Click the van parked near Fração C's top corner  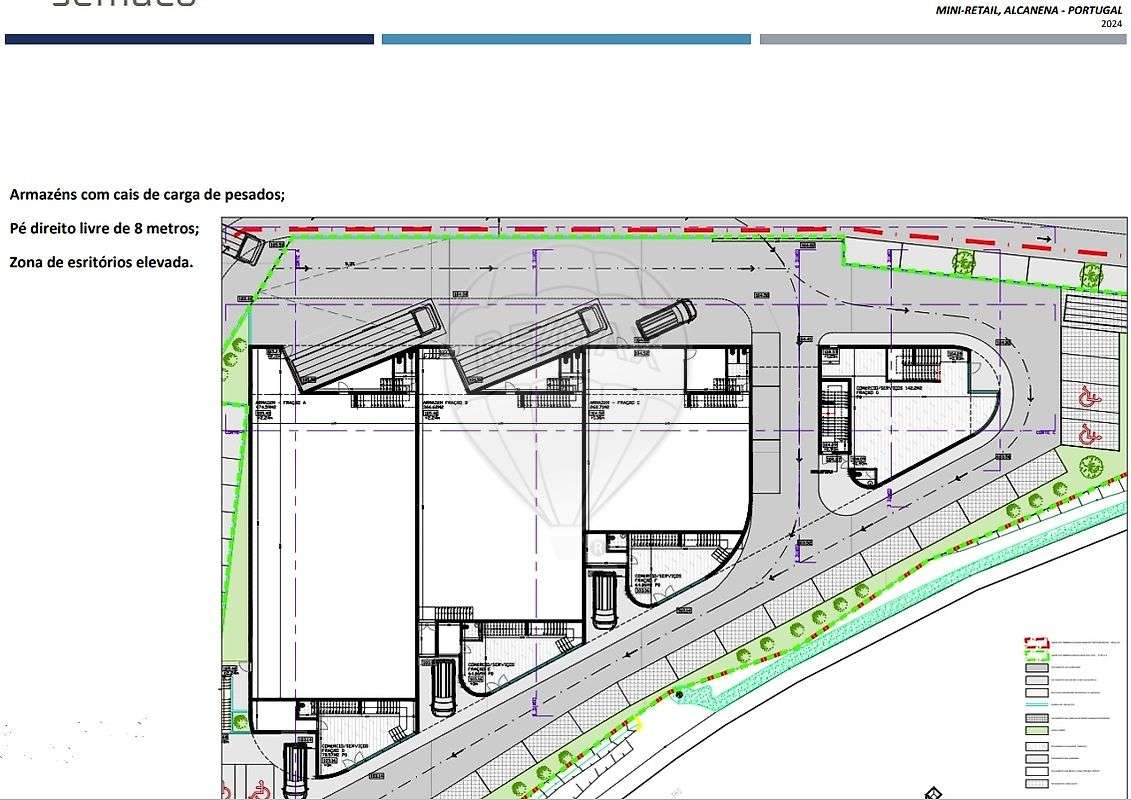[x=665, y=319]
